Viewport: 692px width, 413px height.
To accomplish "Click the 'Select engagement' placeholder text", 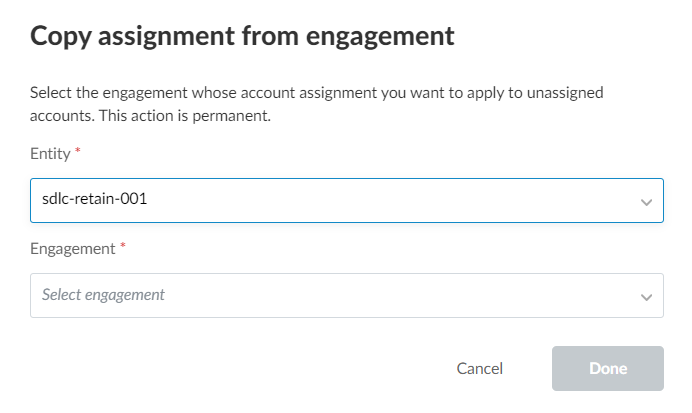I will pos(103,295).
